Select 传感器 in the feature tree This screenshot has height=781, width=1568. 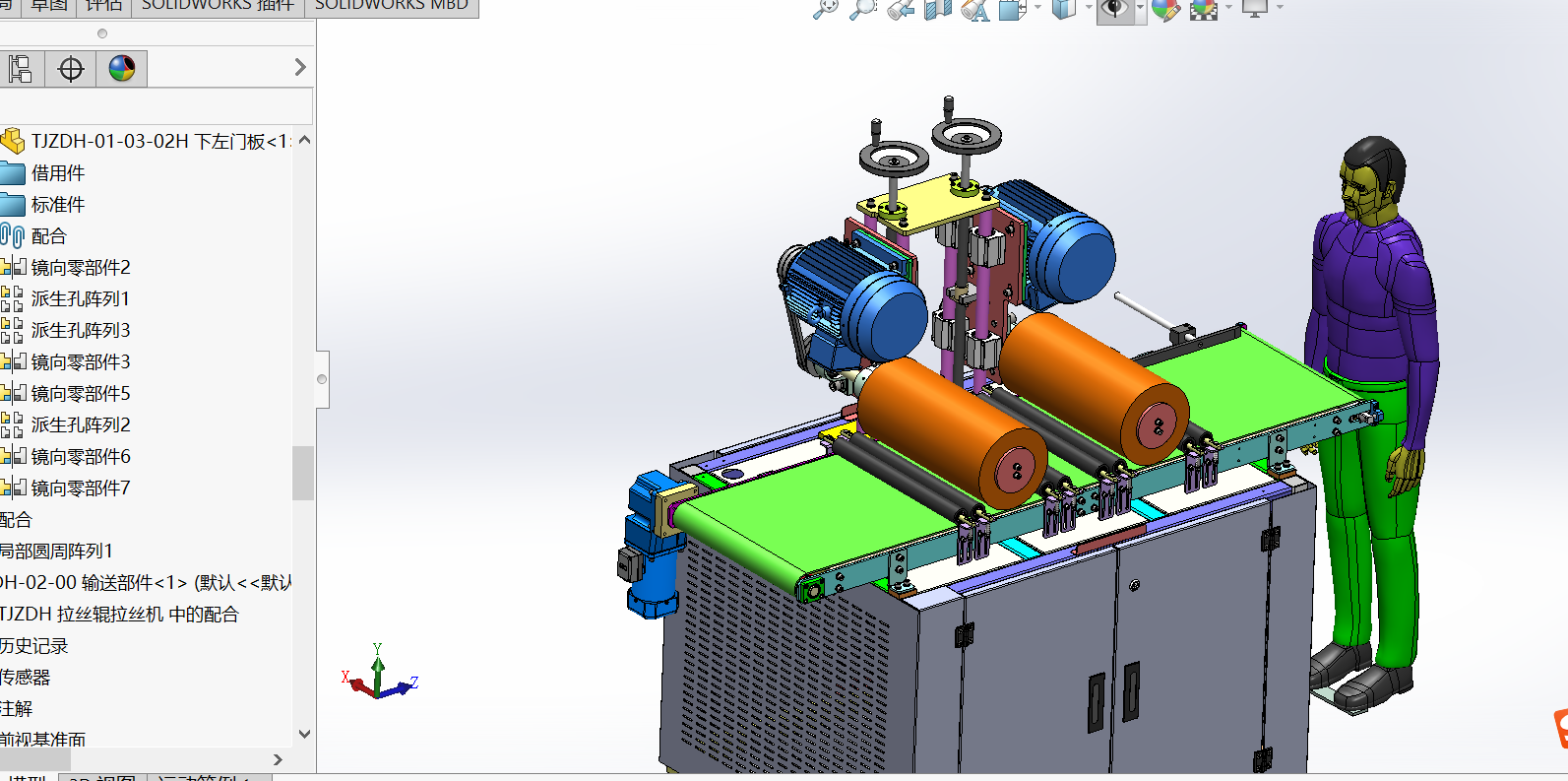[26, 678]
